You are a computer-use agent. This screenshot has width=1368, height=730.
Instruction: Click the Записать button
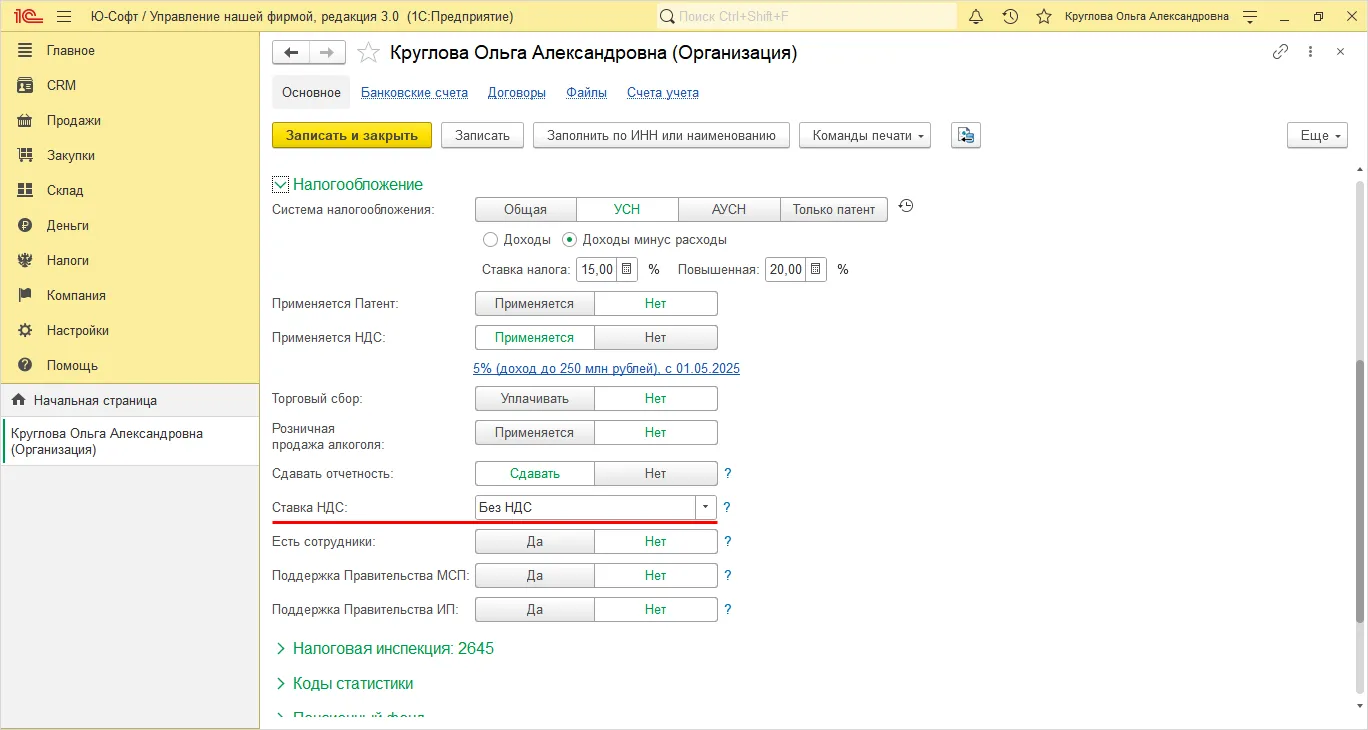pyautogui.click(x=482, y=135)
